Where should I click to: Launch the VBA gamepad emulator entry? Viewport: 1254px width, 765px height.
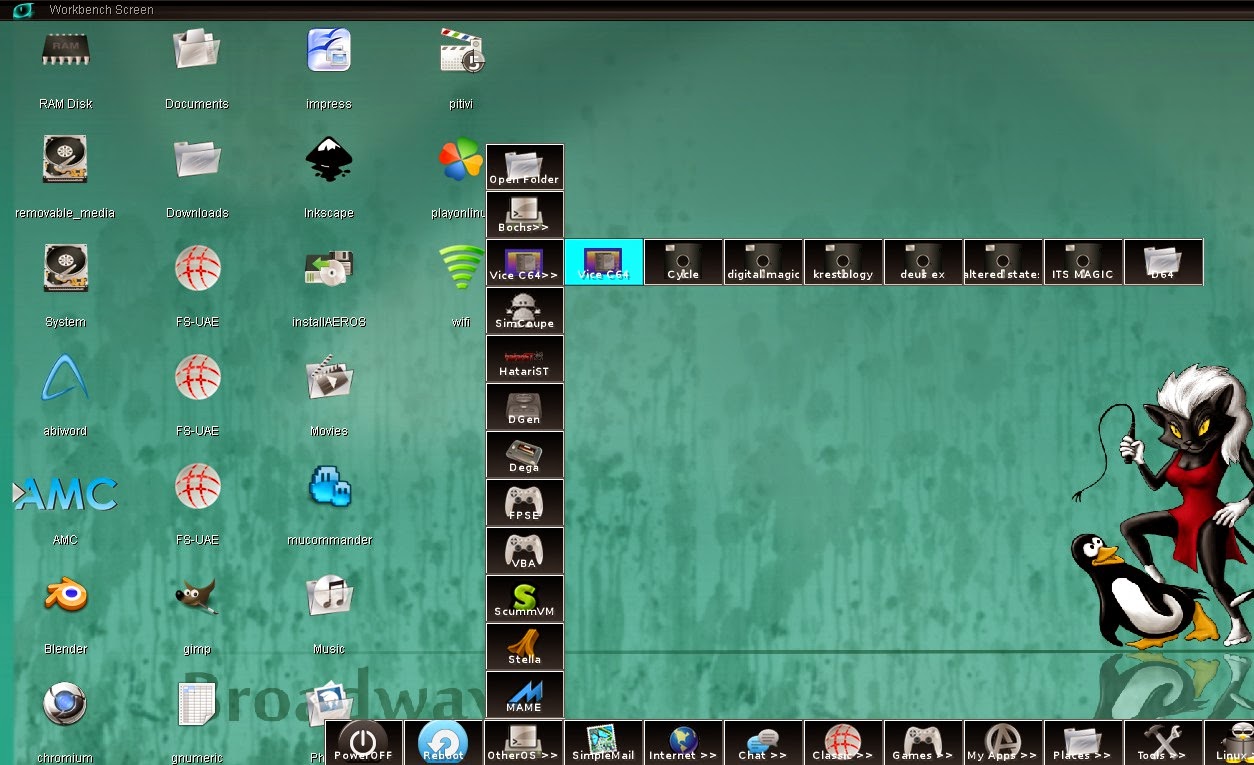coord(525,551)
